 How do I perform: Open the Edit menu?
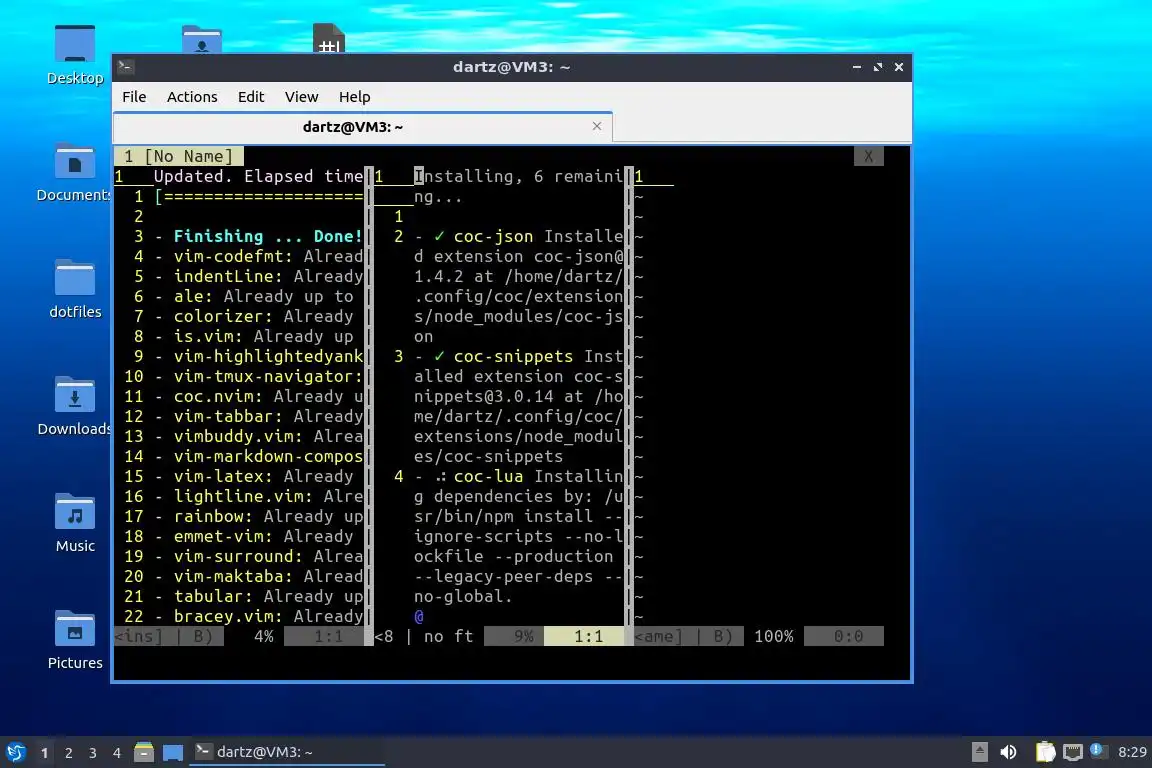[x=251, y=97]
